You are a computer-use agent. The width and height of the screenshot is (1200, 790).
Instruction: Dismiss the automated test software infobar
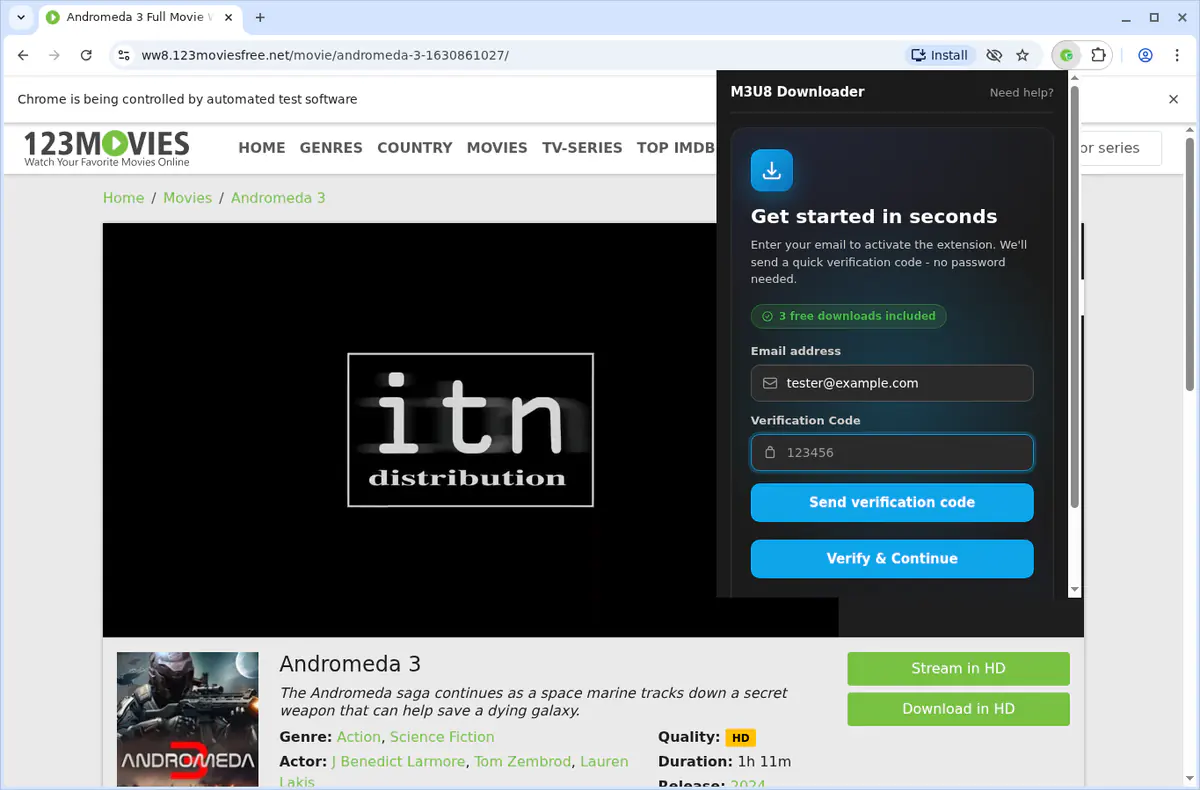click(1174, 99)
